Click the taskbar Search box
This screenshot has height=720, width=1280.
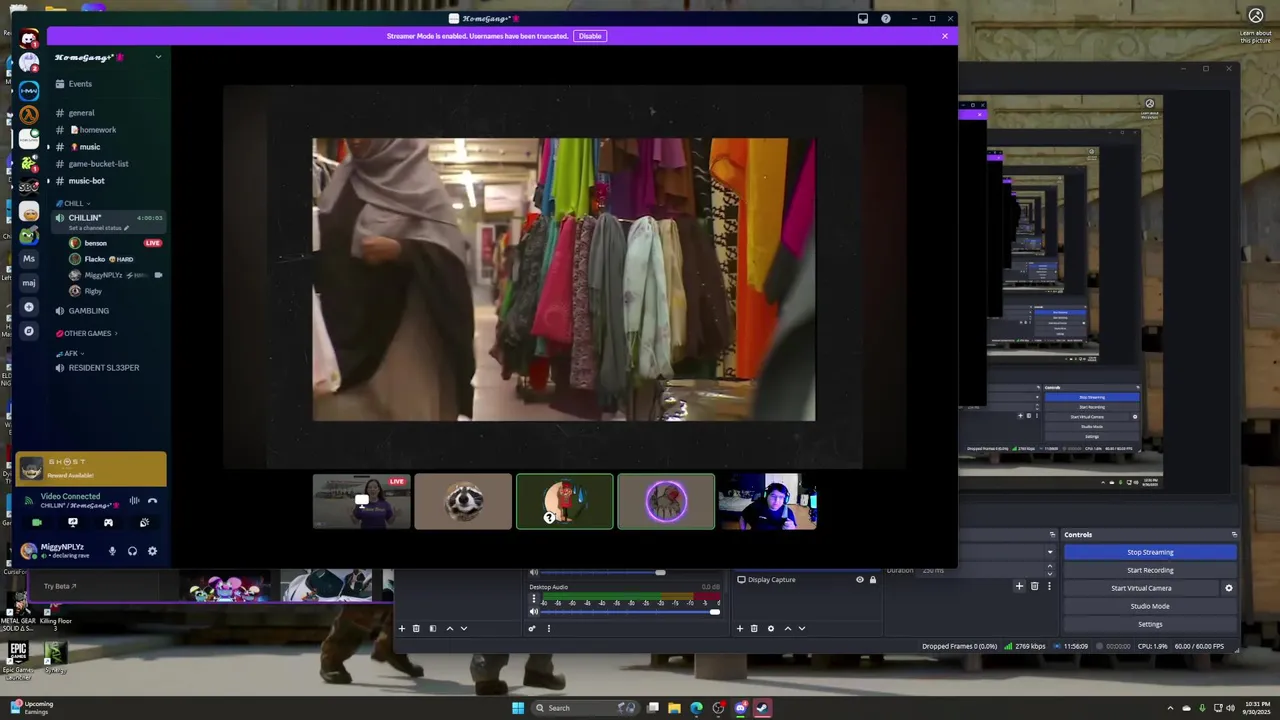[x=586, y=708]
